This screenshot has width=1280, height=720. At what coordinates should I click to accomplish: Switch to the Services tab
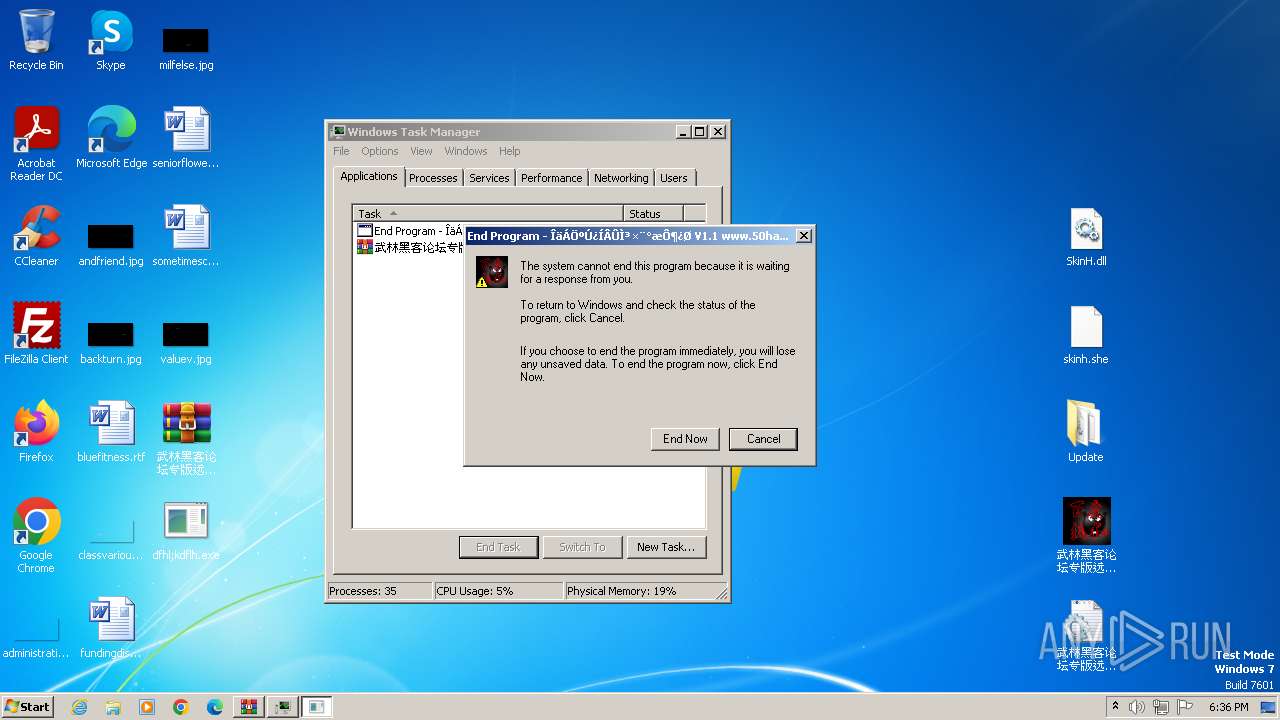click(x=489, y=178)
